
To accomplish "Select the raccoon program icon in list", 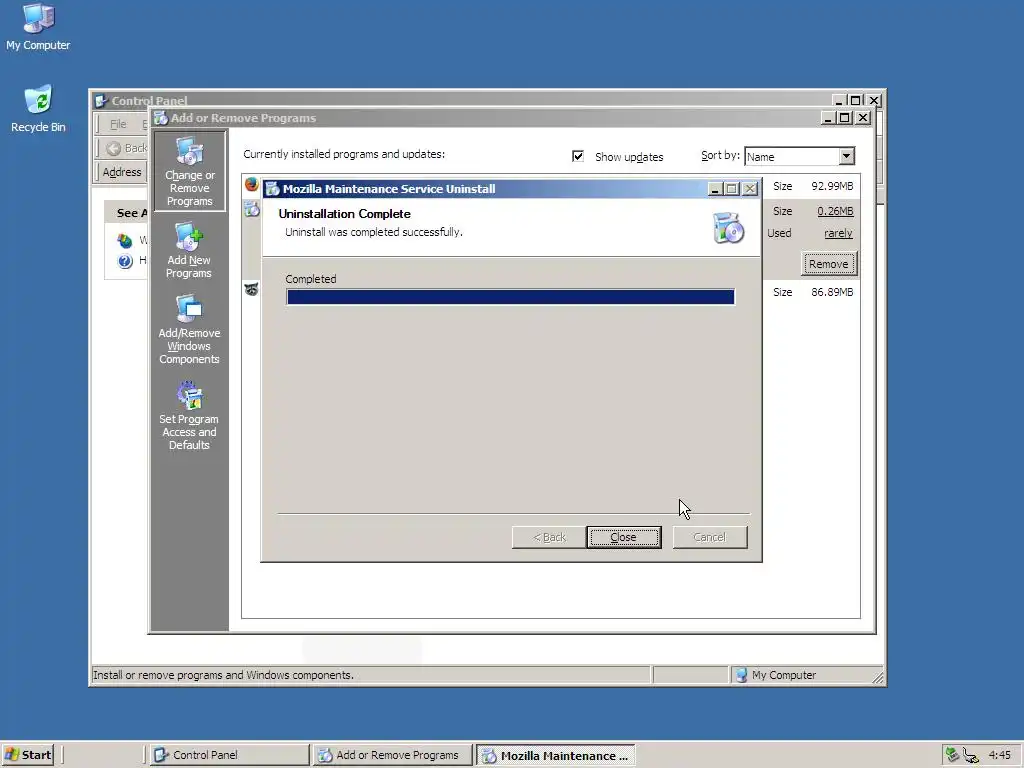I will click(251, 289).
